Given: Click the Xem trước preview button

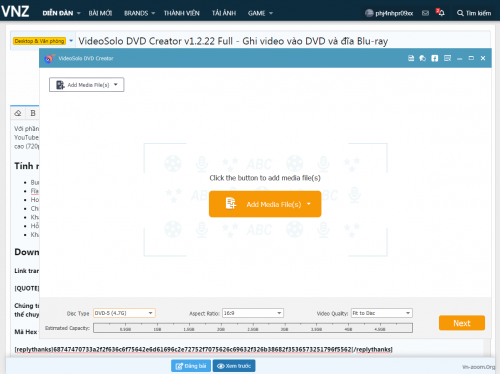Looking at the screenshot, I should (234, 366).
